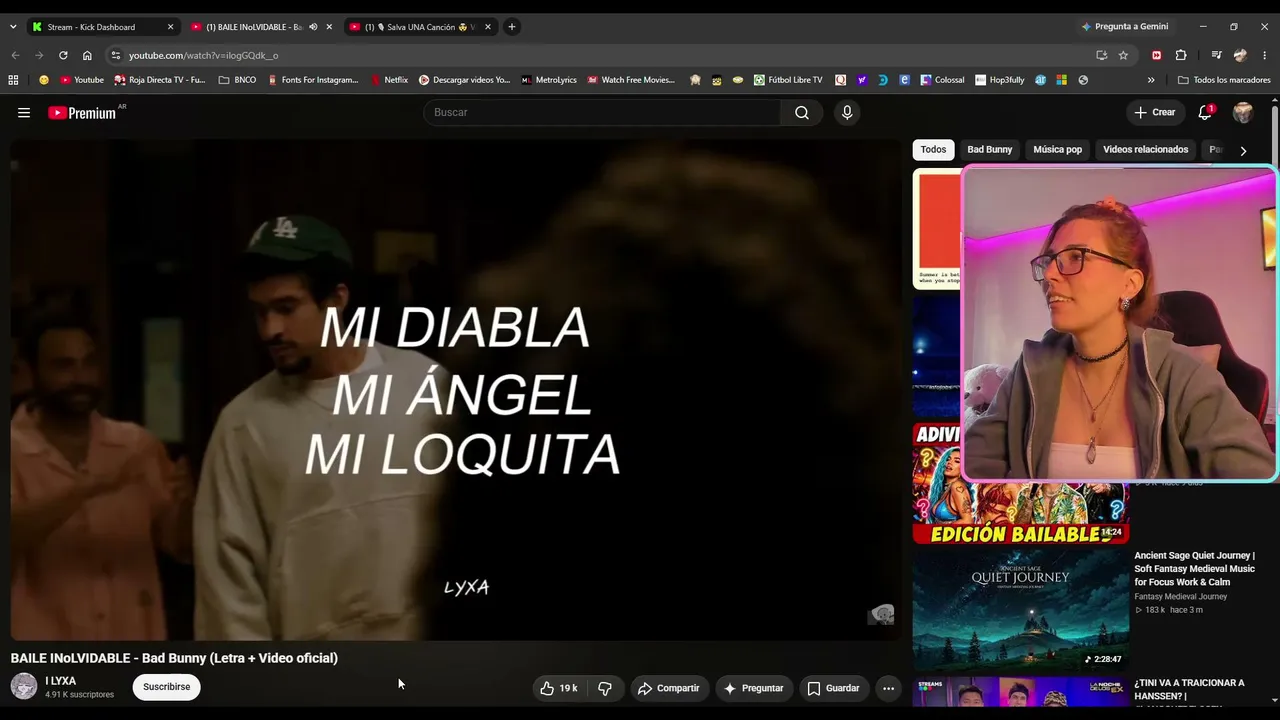Screen dimensions: 1280x720
Task: Navigate back in browser history
Action: (15, 55)
